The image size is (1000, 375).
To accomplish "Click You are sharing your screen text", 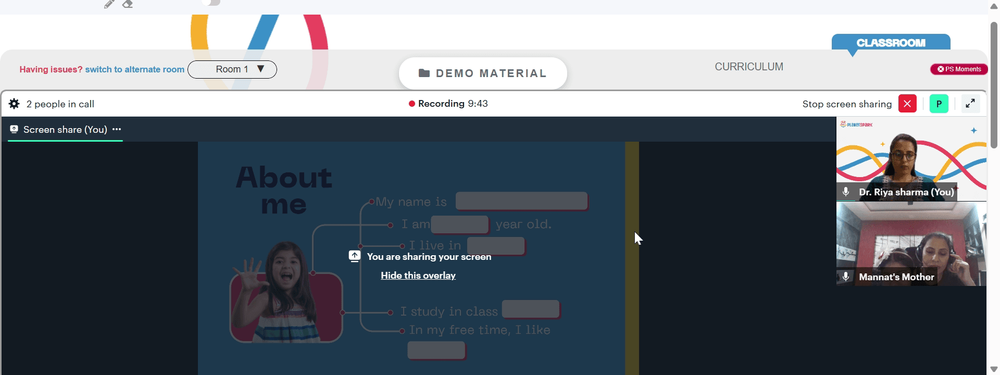I will (429, 257).
